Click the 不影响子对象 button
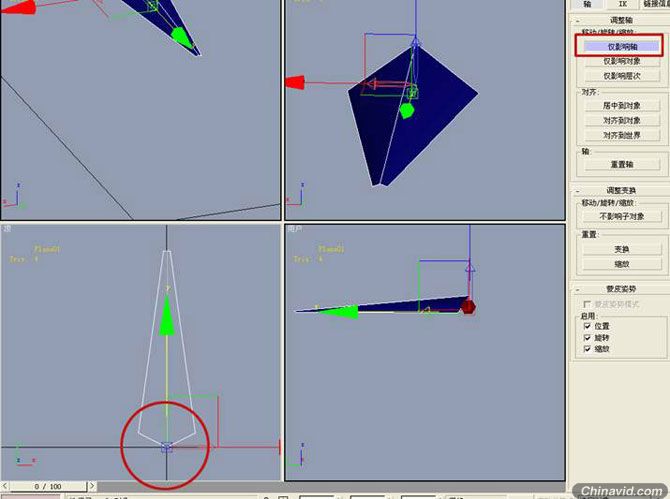This screenshot has height=499, width=670. (622, 217)
